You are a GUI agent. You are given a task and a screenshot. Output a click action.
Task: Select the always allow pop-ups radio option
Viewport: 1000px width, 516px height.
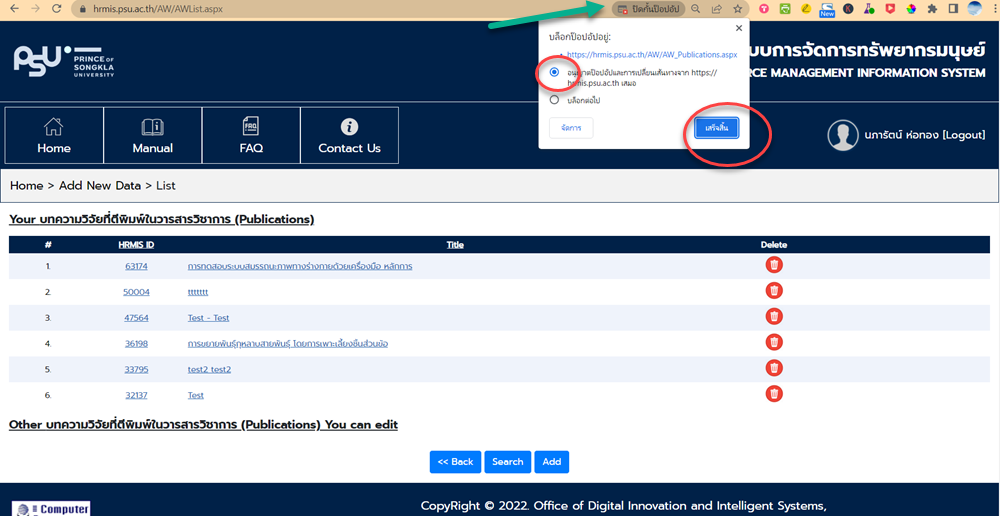(554, 73)
